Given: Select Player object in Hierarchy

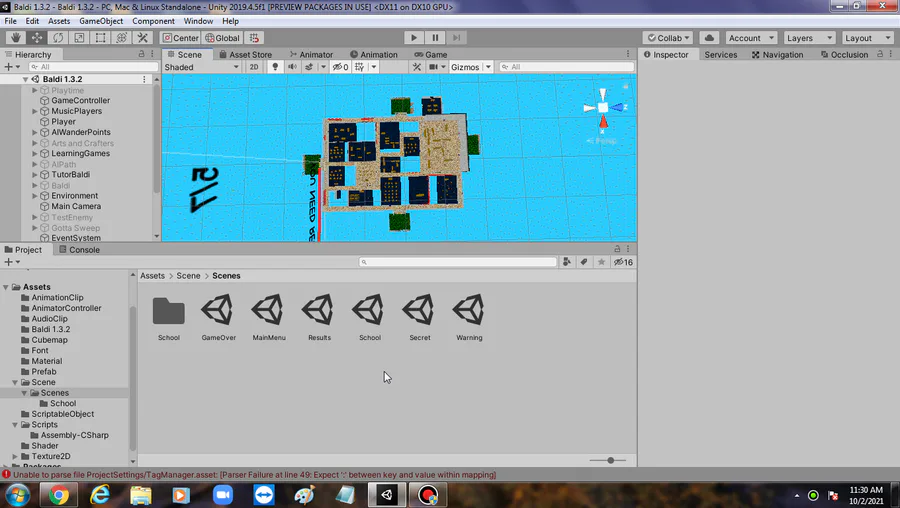Looking at the screenshot, I should [x=63, y=122].
